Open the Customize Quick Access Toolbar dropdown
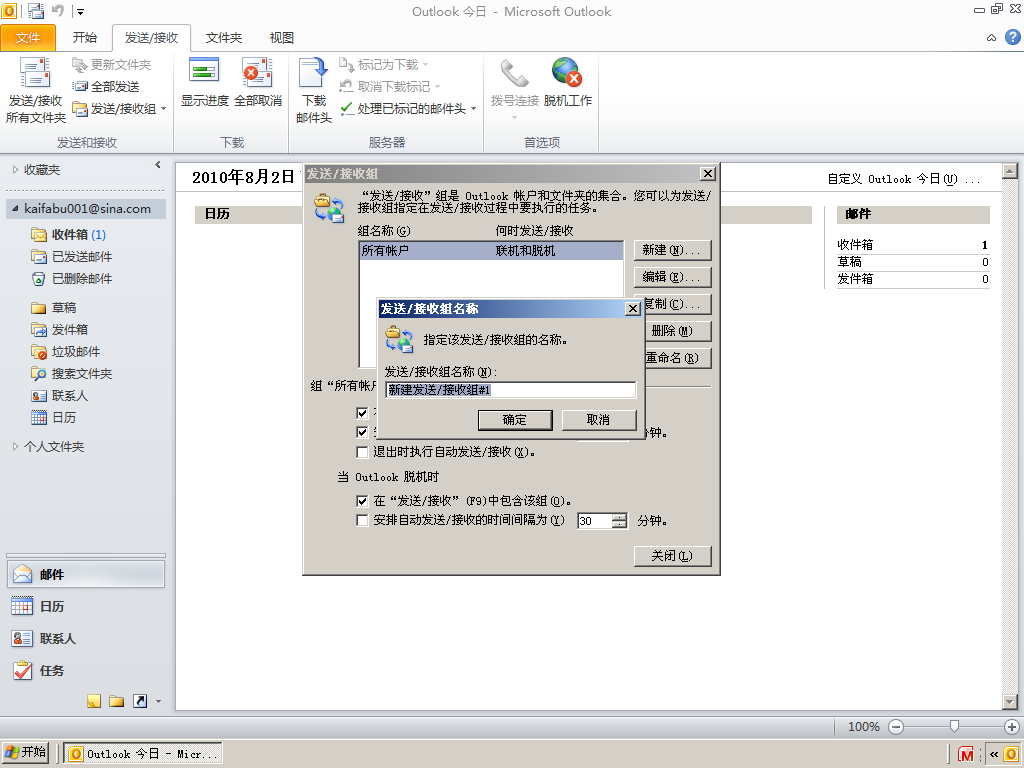This screenshot has width=1024, height=768. coord(80,11)
